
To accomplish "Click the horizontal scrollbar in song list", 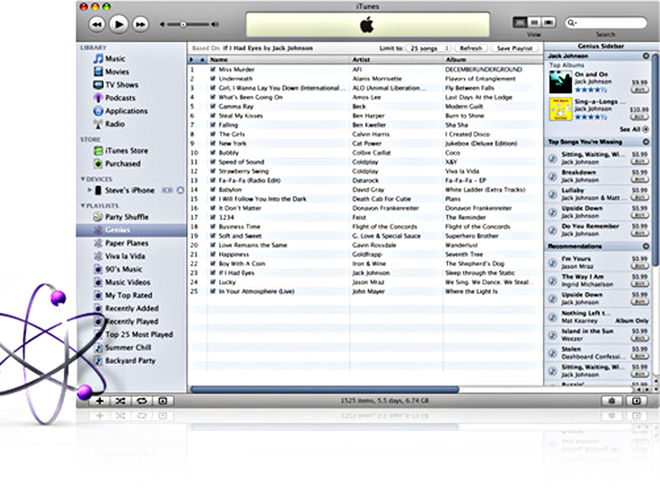I will (x=325, y=390).
